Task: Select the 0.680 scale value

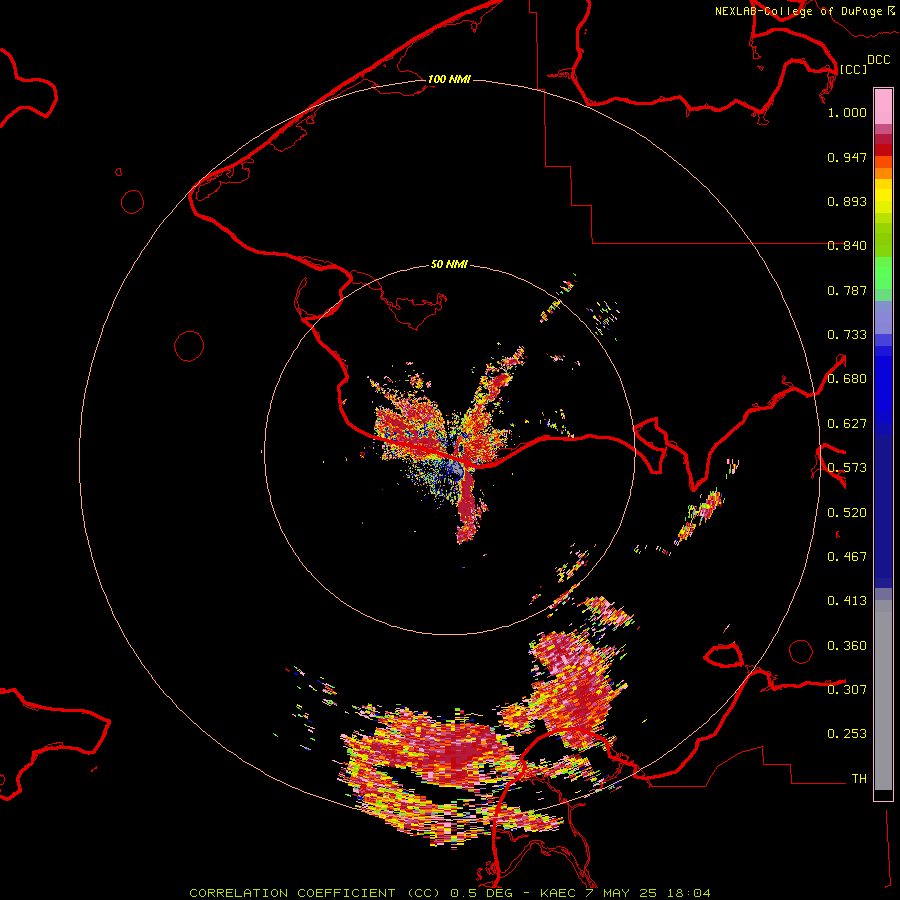Action: click(x=847, y=379)
